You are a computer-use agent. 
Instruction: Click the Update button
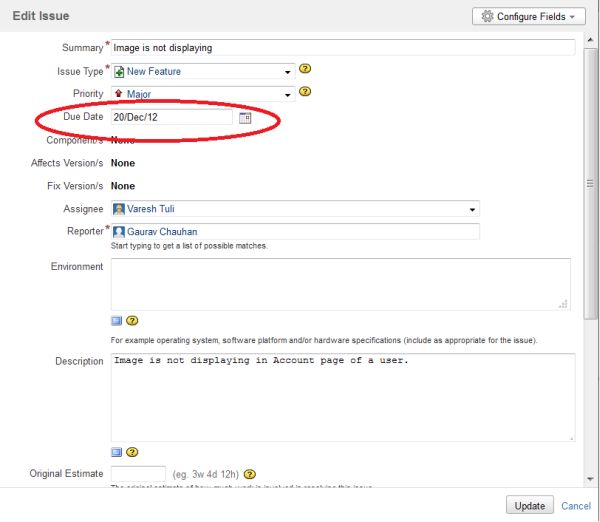click(530, 505)
